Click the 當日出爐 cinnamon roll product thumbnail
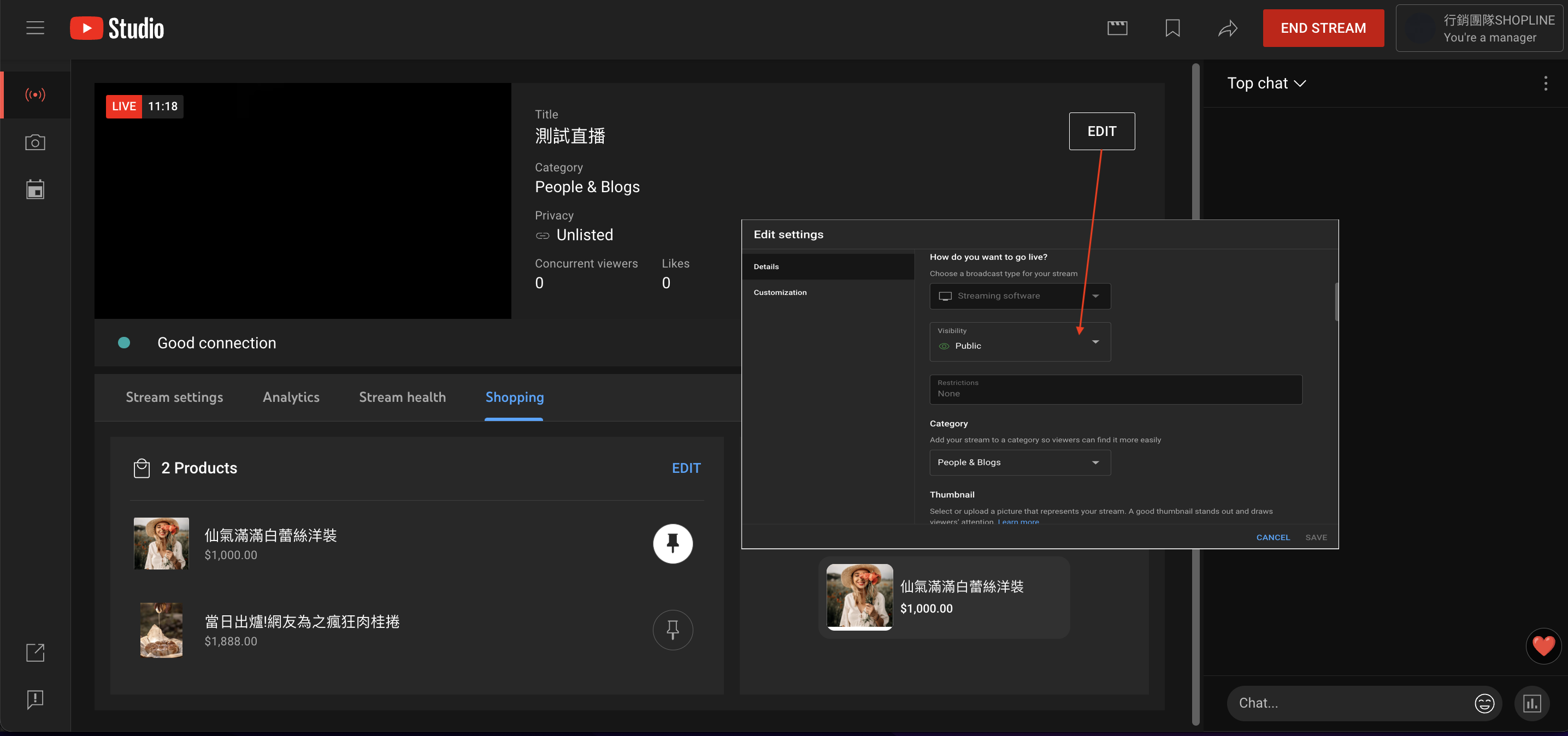Image resolution: width=1568 pixels, height=736 pixels. coord(161,630)
